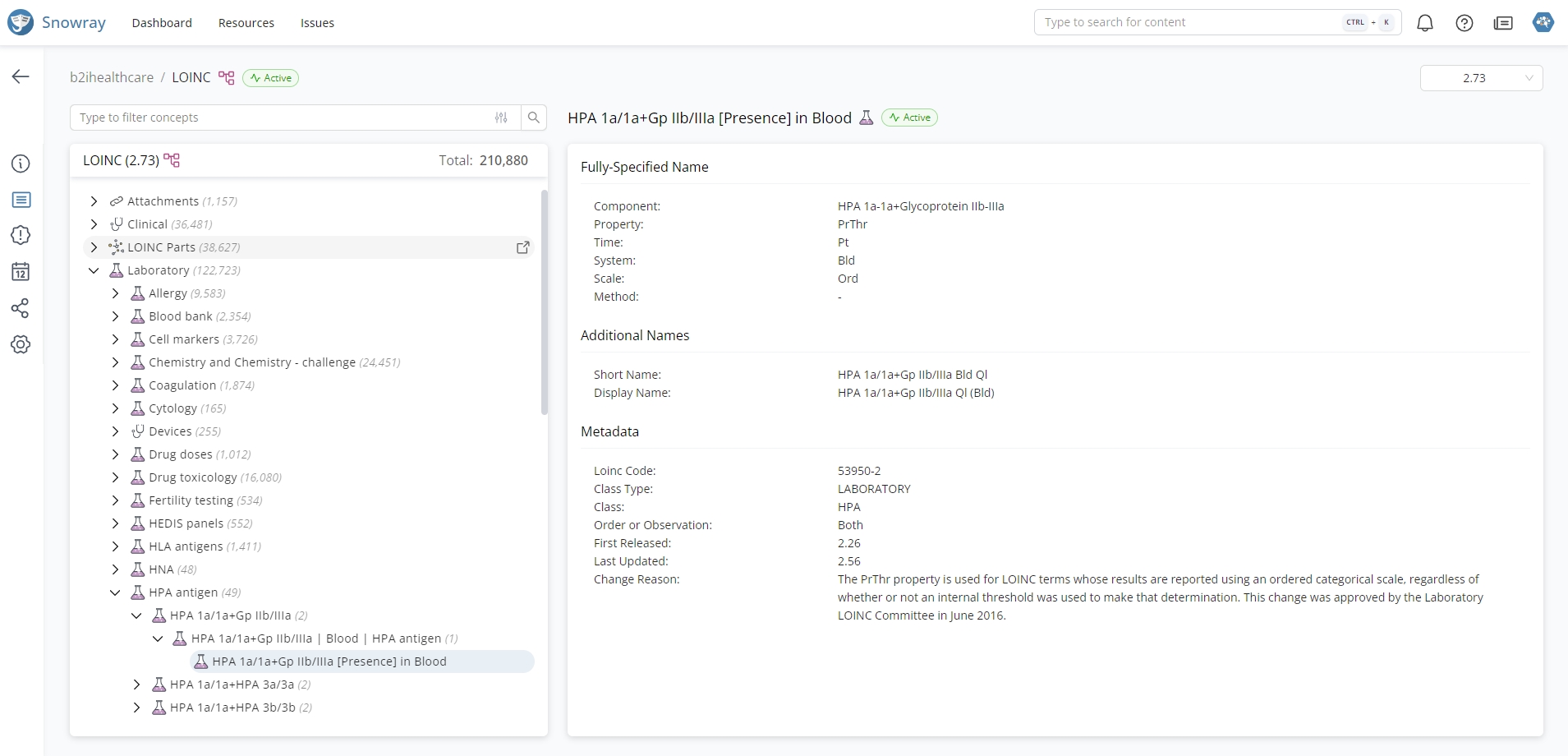
Task: Open the notifications bell
Action: pos(1425,23)
